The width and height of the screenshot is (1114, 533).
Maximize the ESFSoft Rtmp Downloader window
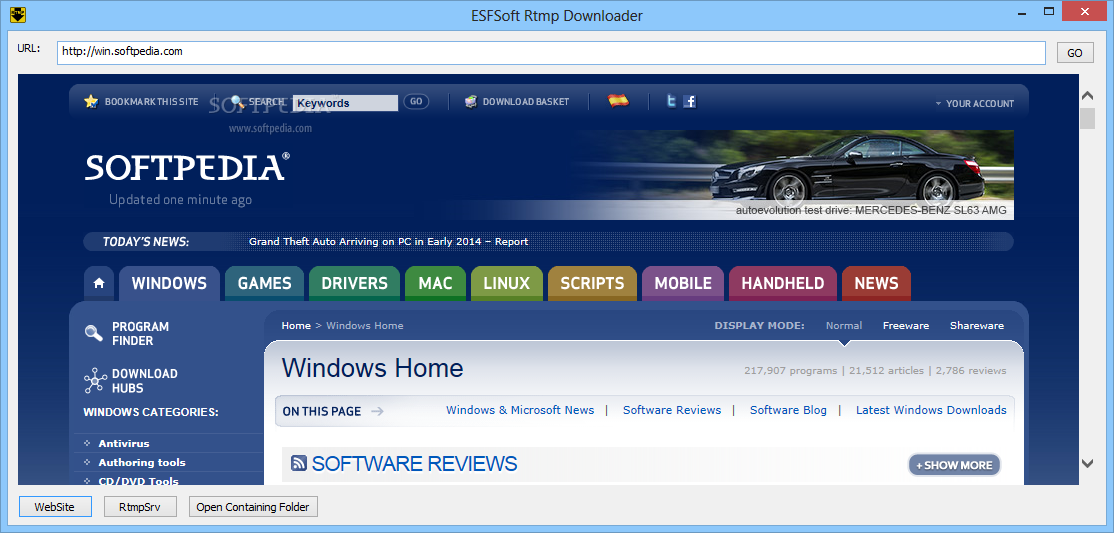(x=1049, y=11)
